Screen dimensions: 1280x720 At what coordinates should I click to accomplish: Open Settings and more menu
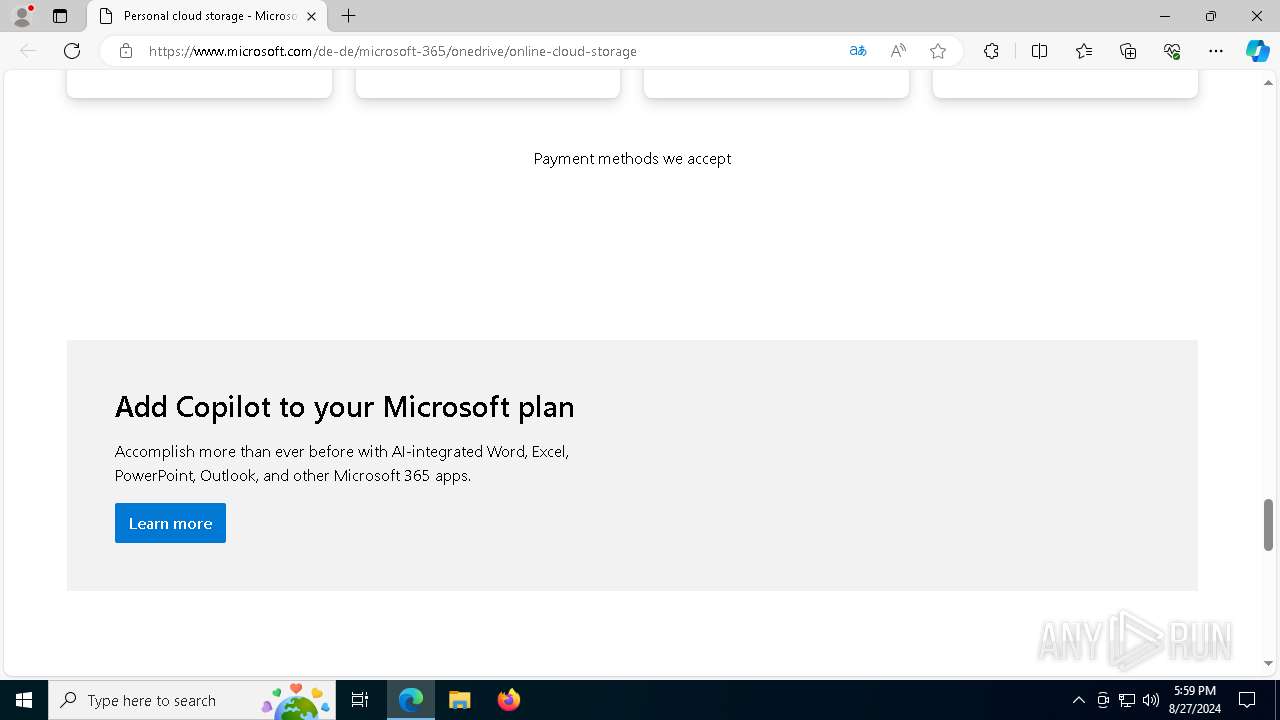(1216, 51)
